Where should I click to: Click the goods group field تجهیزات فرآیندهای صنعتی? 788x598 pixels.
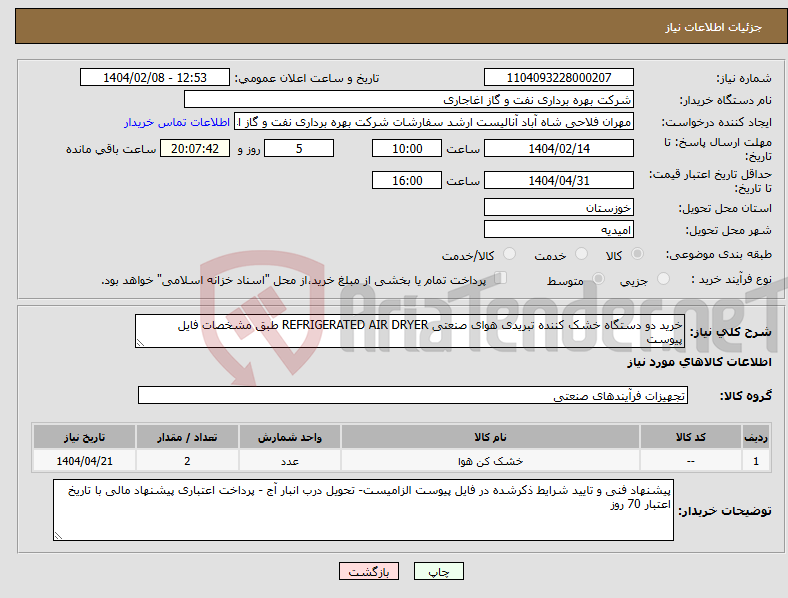413,395
